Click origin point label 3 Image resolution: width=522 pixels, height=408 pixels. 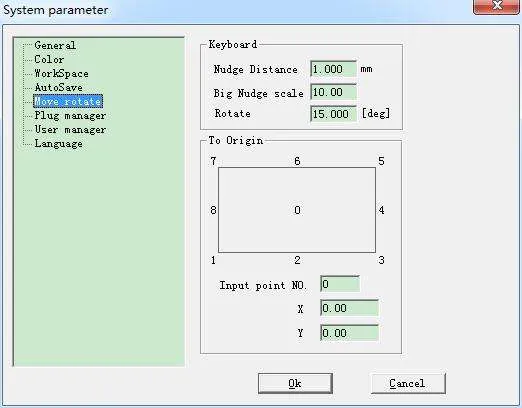pyautogui.click(x=381, y=260)
